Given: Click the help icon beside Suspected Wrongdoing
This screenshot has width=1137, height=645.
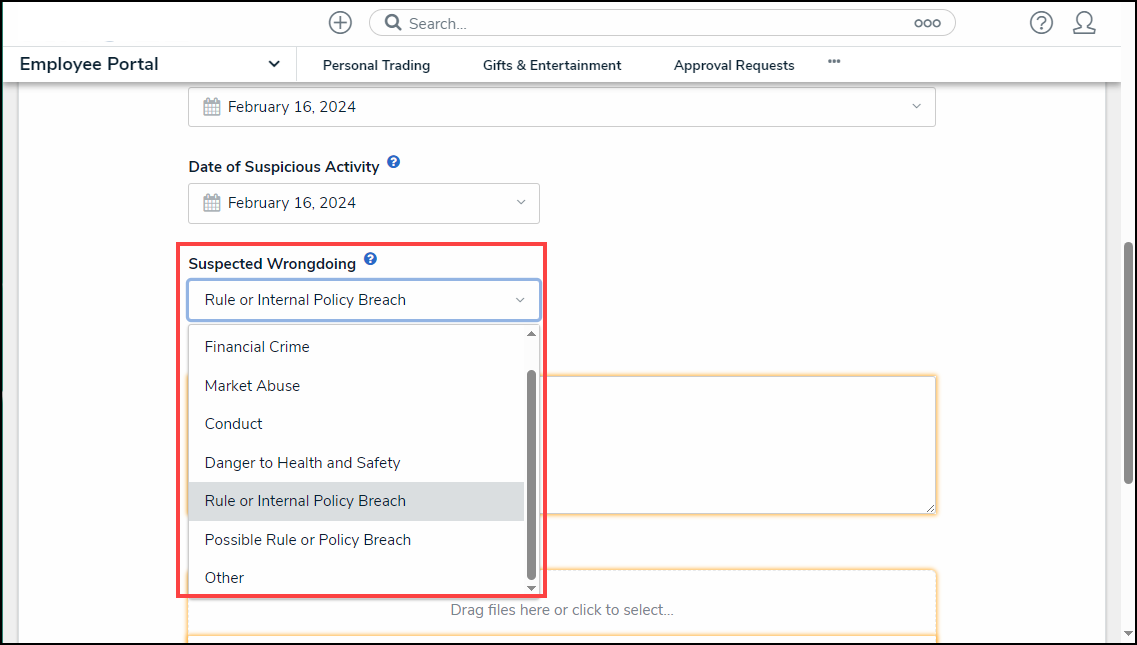Looking at the screenshot, I should click(x=370, y=259).
